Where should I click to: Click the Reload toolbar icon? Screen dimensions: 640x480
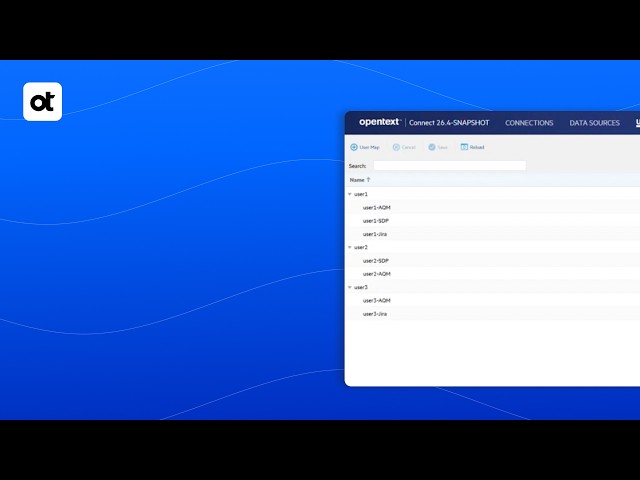[x=464, y=147]
